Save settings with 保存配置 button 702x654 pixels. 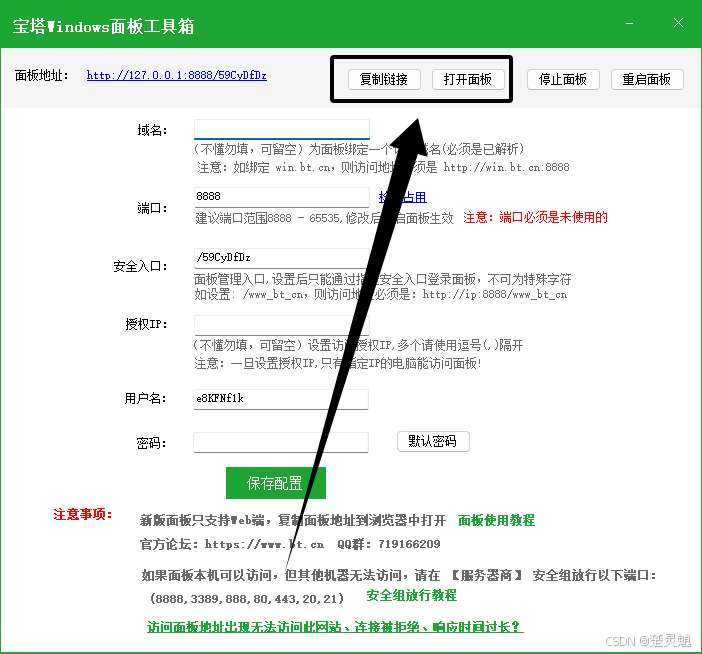tap(275, 483)
